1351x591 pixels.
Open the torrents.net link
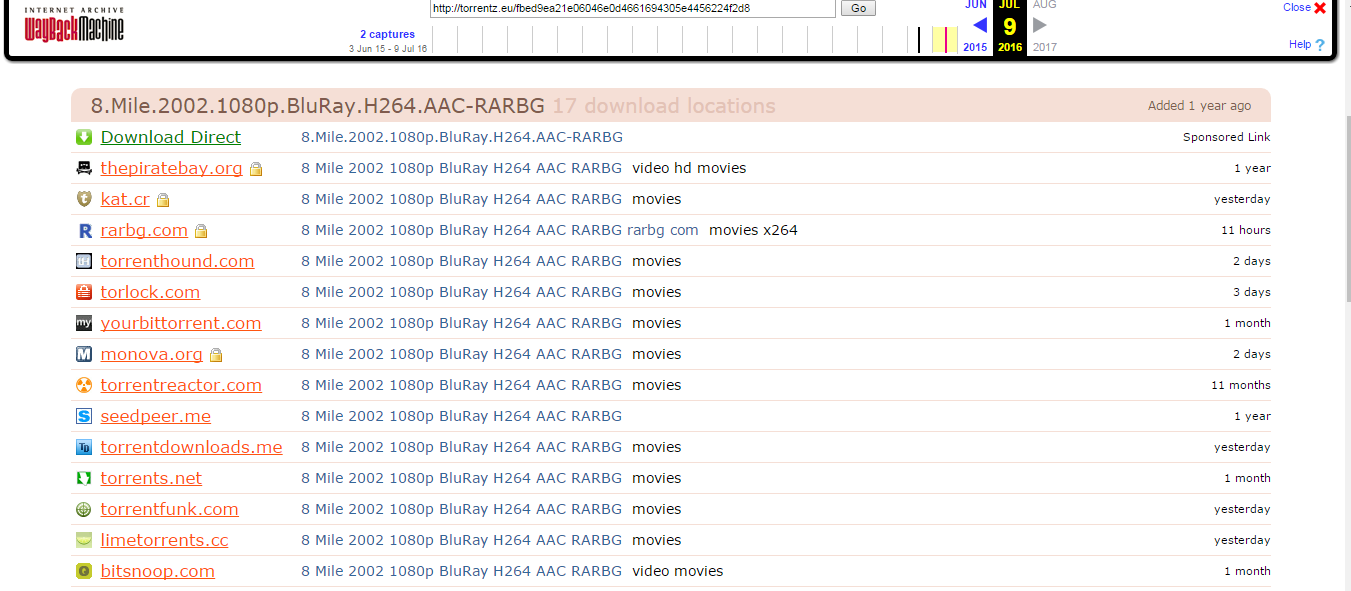(x=151, y=478)
